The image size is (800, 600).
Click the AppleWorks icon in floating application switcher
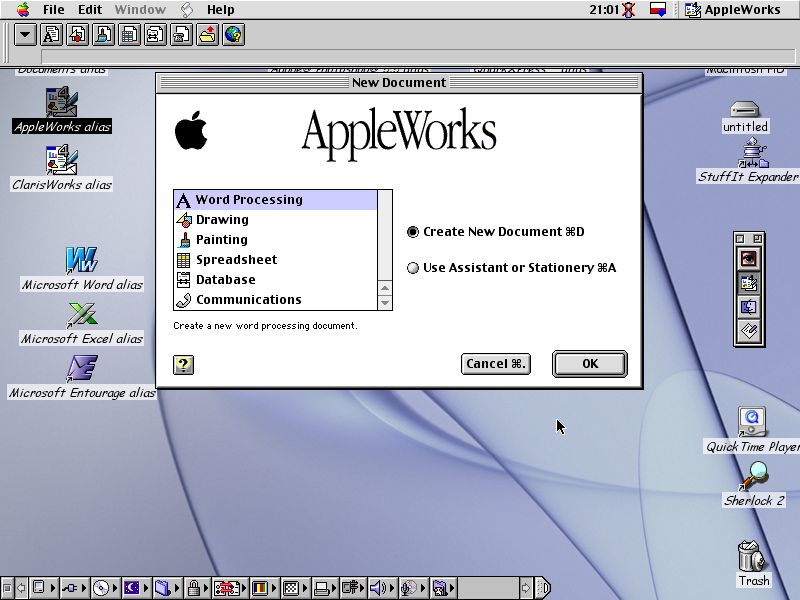tap(749, 283)
